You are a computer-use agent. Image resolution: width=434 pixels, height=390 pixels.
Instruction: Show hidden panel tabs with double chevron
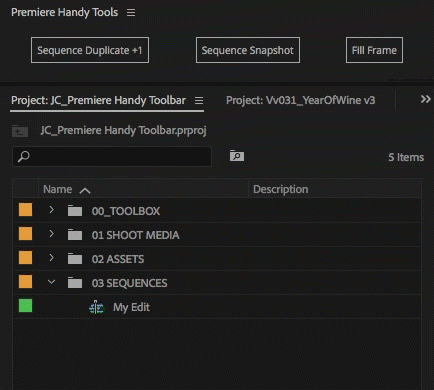425,99
